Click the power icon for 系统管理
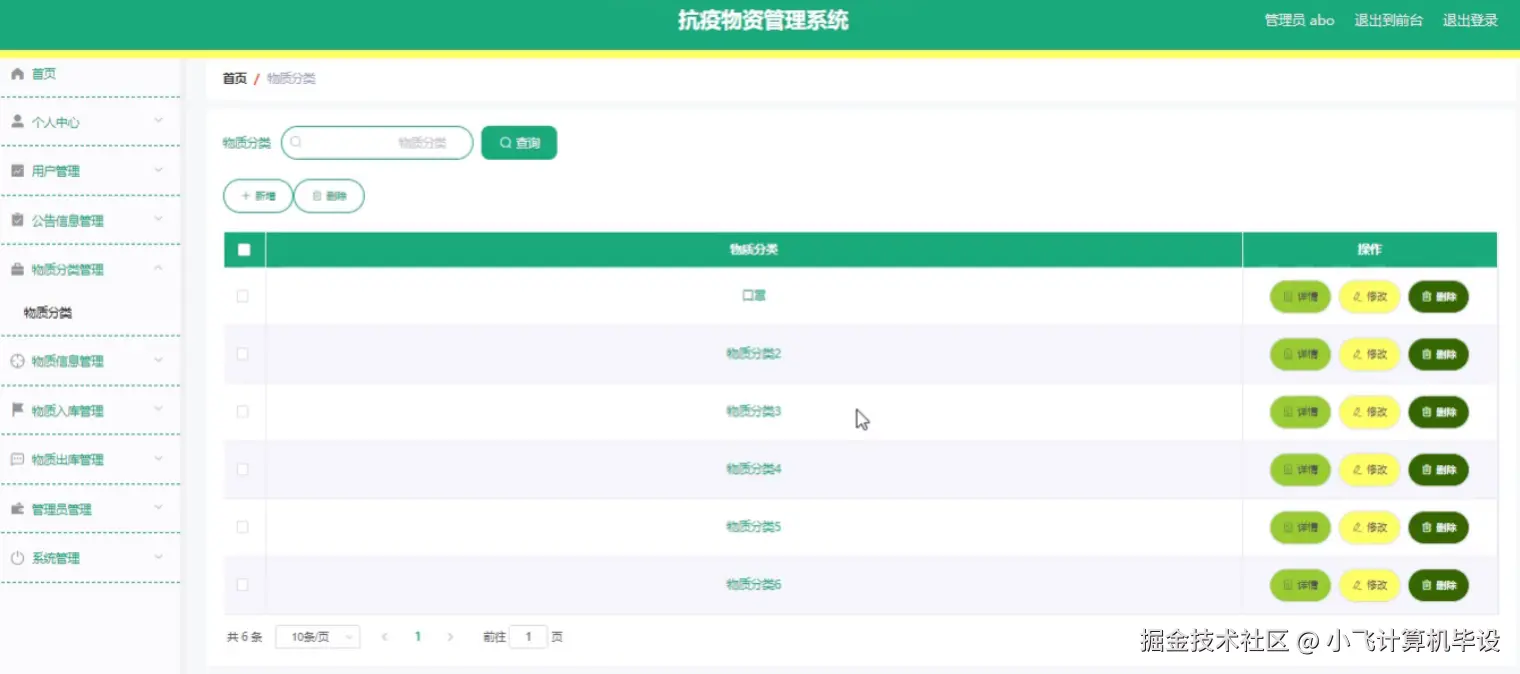Image resolution: width=1520 pixels, height=674 pixels. (x=17, y=557)
